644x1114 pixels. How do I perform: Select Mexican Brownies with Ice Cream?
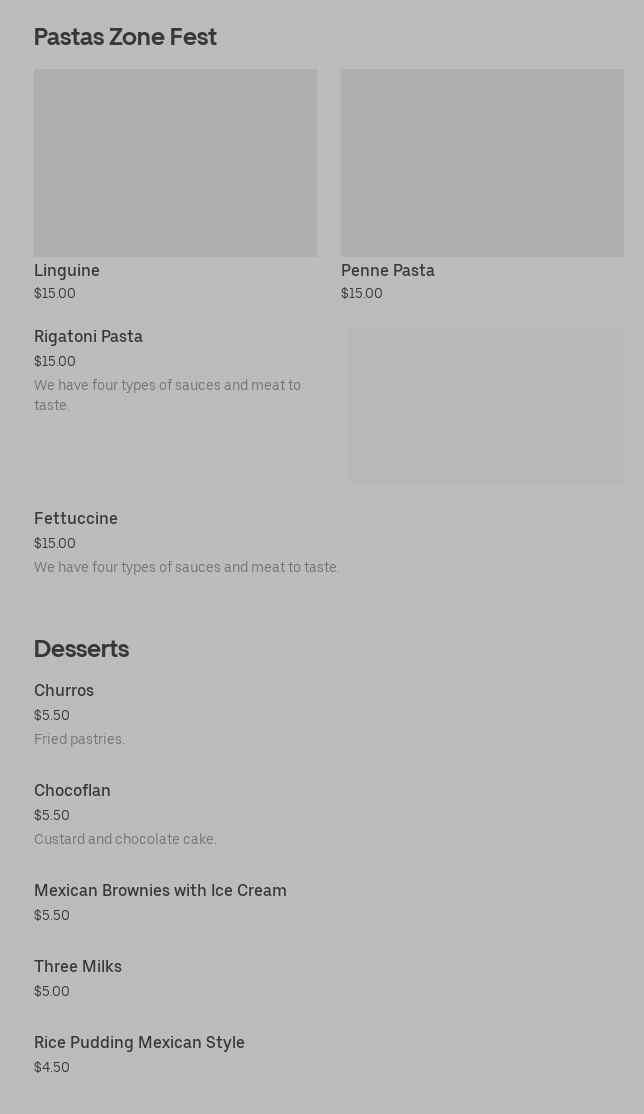click(160, 891)
